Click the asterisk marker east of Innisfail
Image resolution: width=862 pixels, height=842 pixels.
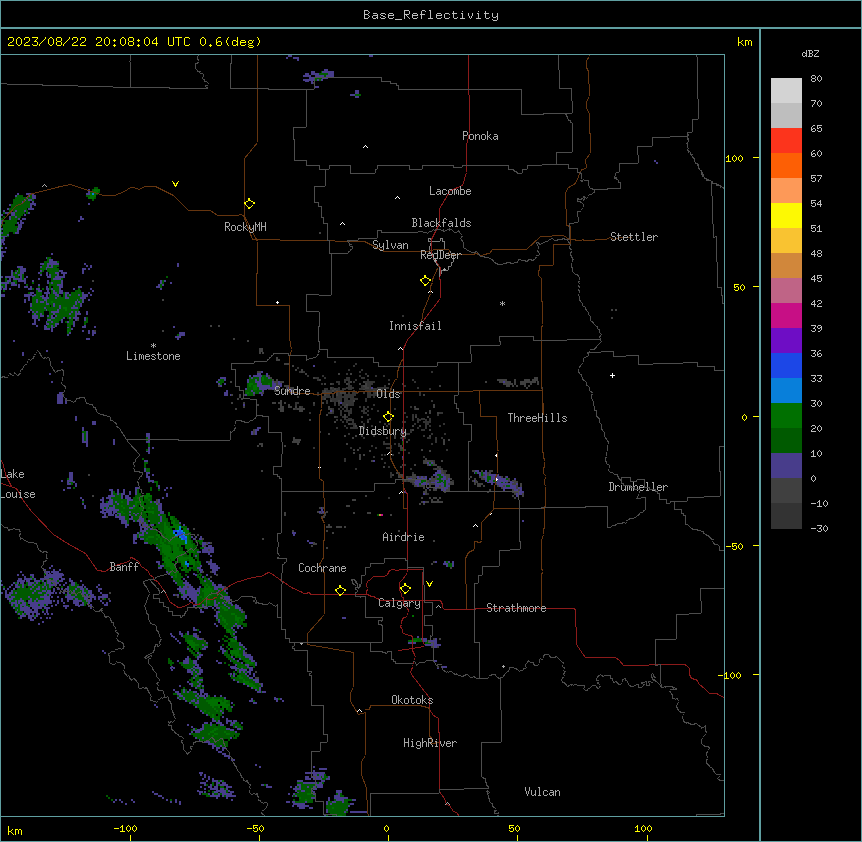click(x=502, y=304)
